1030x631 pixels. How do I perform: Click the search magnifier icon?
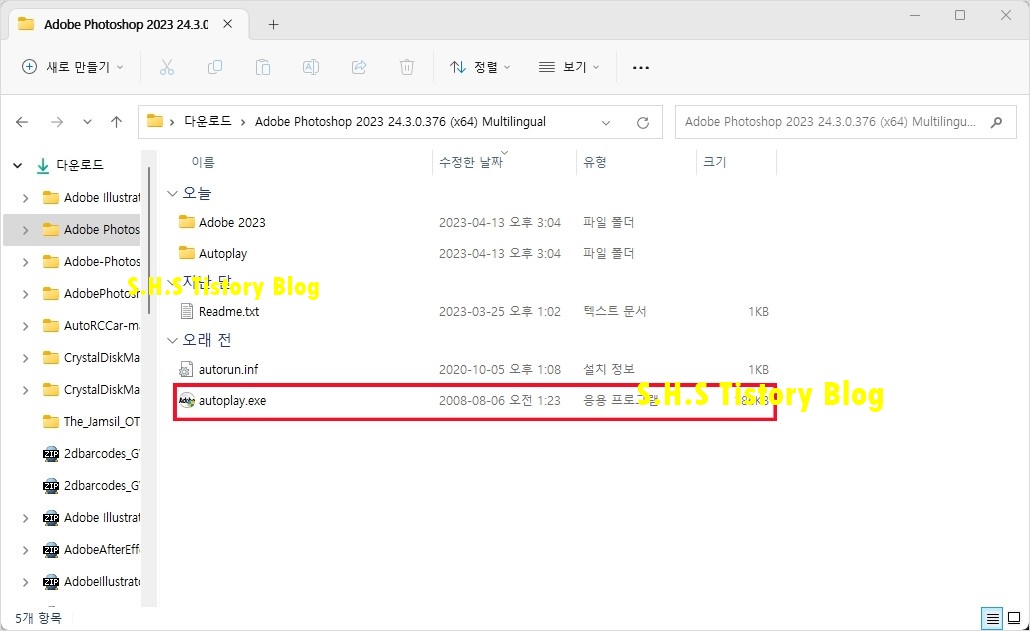[x=996, y=121]
